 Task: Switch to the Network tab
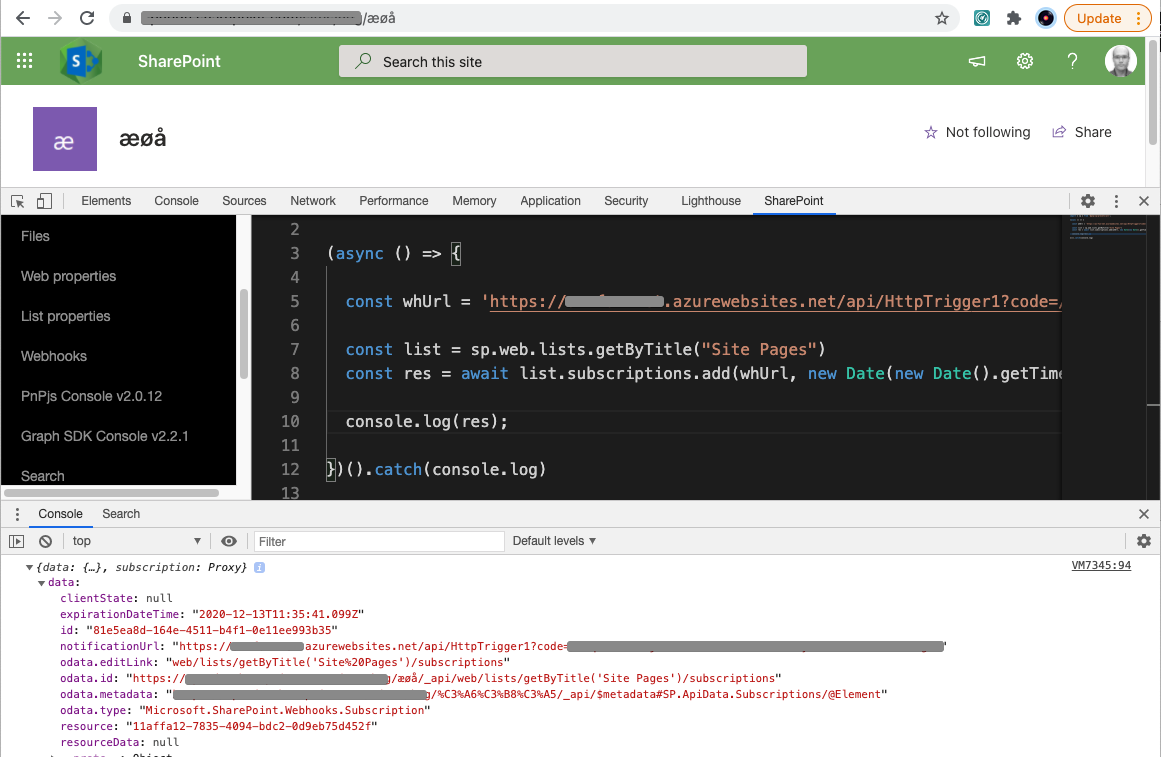click(312, 201)
